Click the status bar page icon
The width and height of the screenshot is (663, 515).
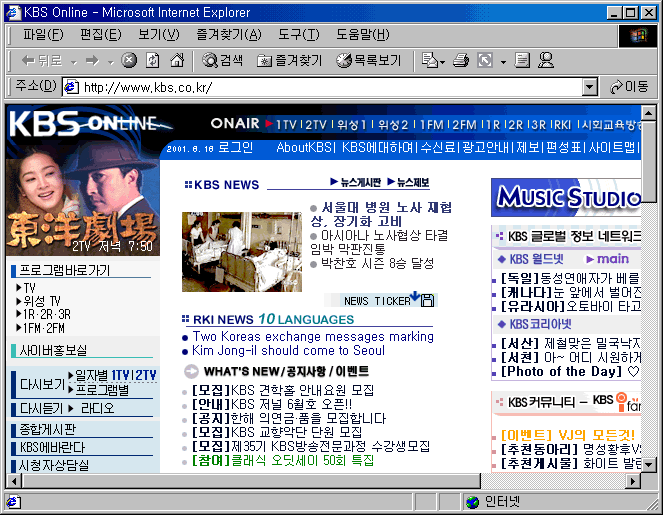(13, 502)
